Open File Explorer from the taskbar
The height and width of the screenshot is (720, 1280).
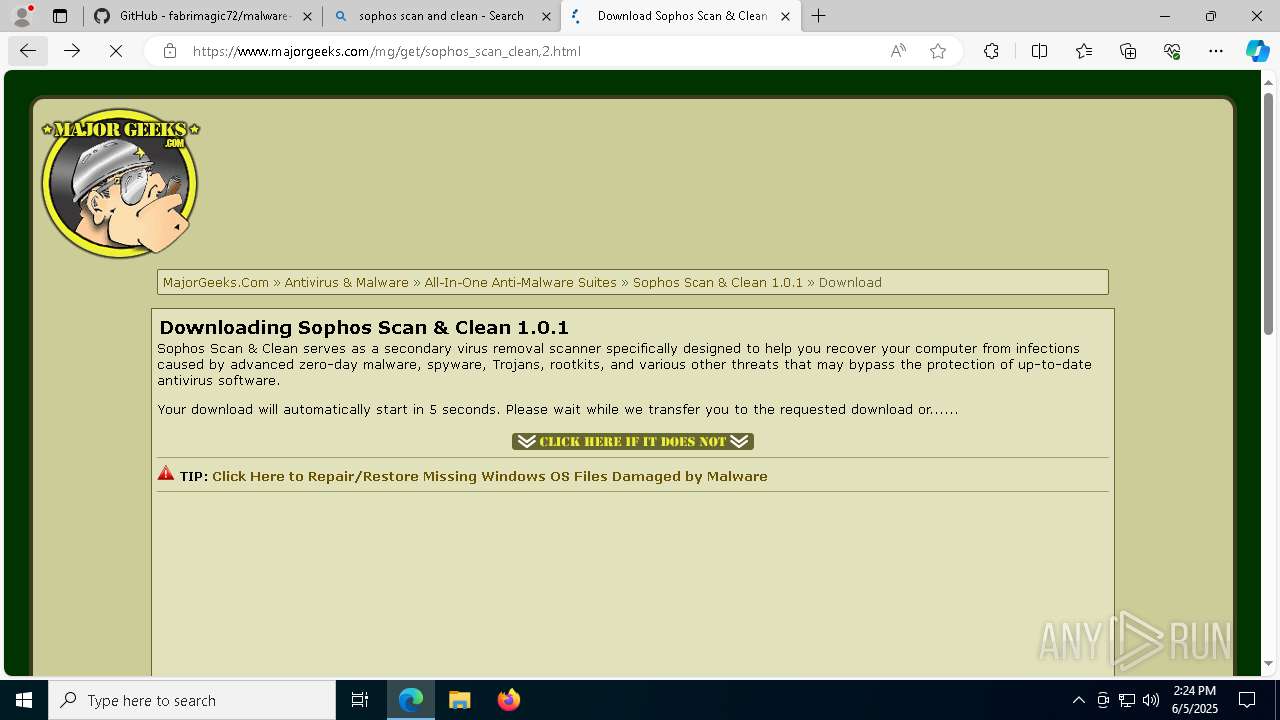459,700
